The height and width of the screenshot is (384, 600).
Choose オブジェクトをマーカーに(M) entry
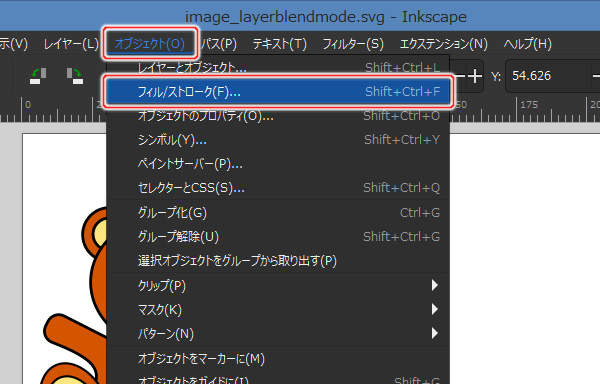click(x=278, y=359)
